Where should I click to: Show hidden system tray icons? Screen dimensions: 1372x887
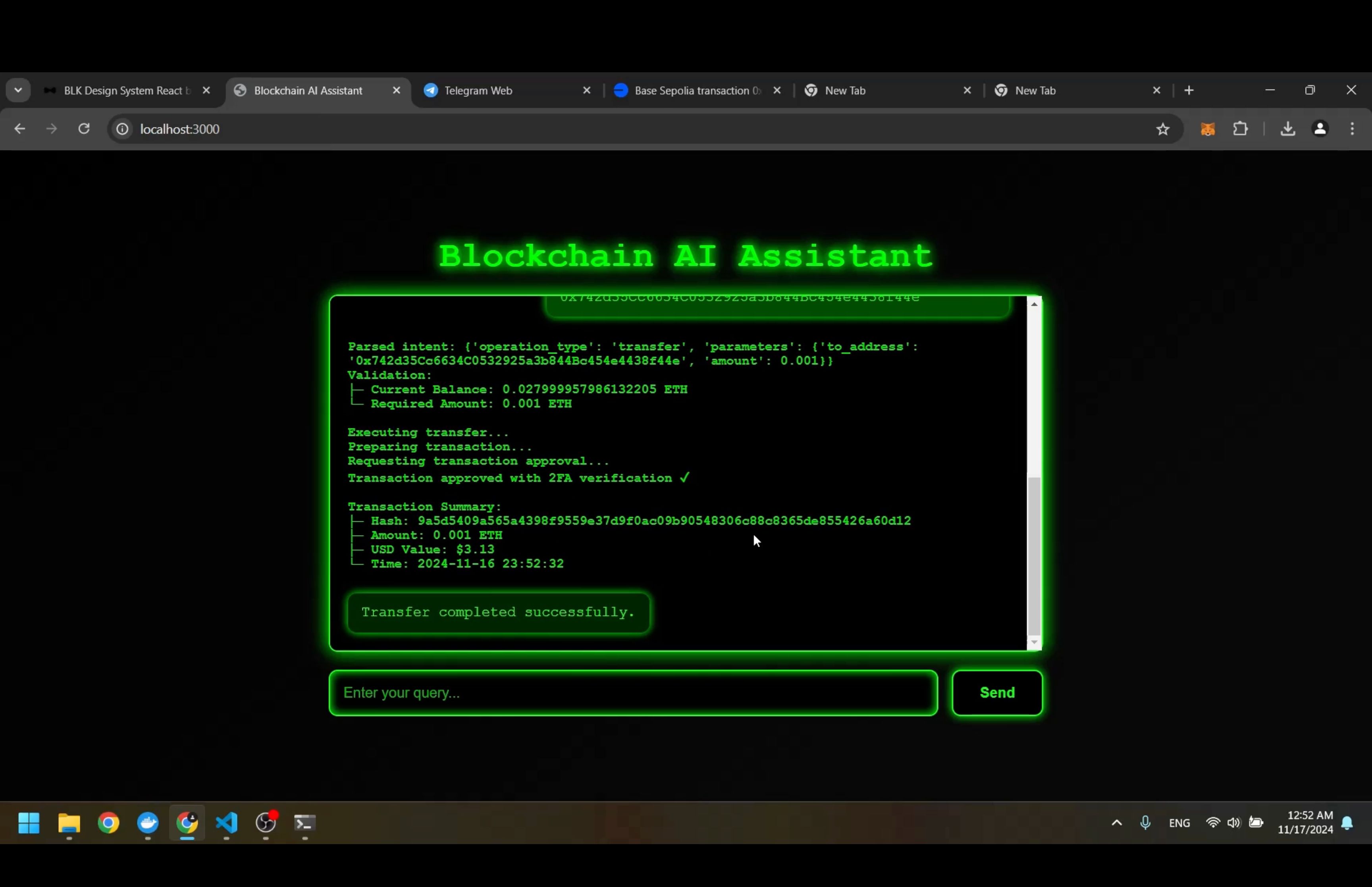point(1116,823)
